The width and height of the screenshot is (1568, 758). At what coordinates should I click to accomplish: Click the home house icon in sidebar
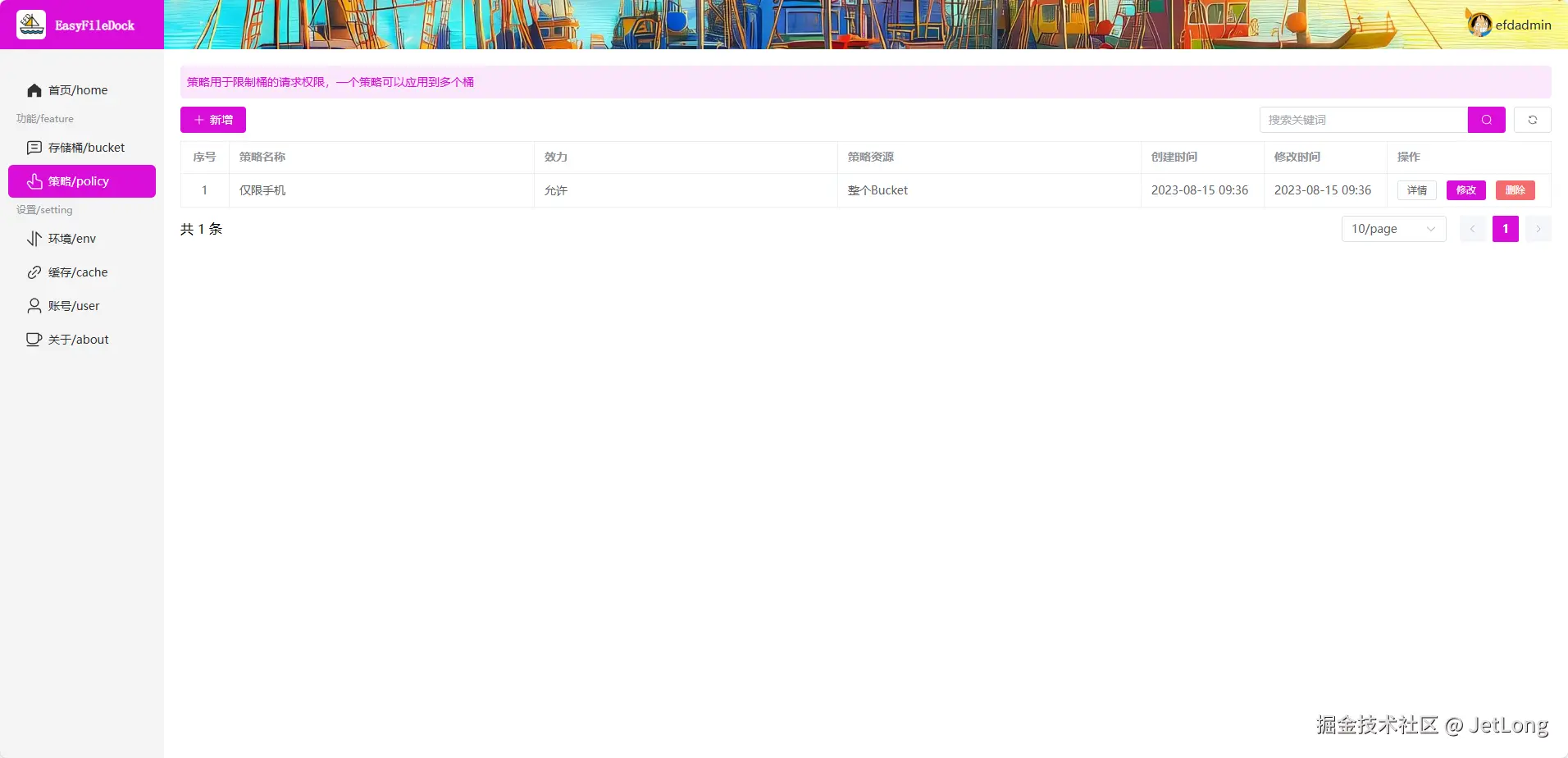click(x=34, y=90)
